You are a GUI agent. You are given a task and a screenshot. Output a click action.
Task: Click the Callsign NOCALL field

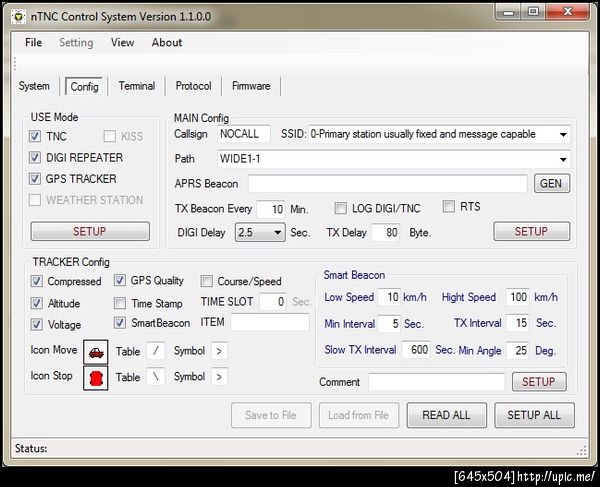click(244, 134)
